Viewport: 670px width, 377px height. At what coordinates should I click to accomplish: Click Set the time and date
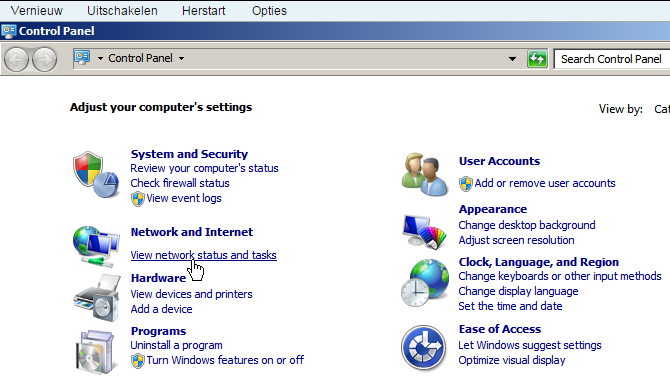click(510, 306)
